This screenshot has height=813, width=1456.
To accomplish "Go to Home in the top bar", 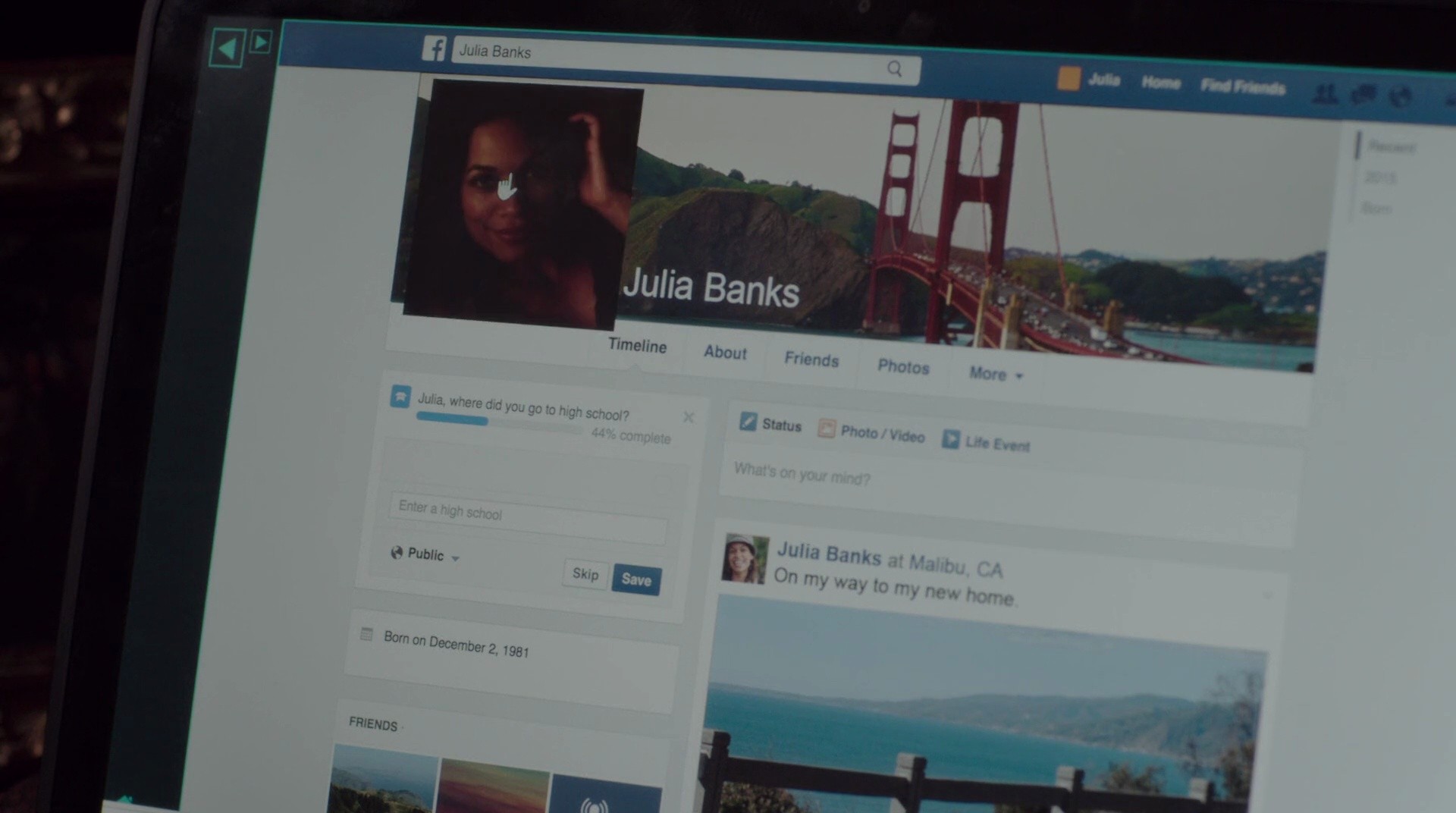I will [x=1161, y=83].
